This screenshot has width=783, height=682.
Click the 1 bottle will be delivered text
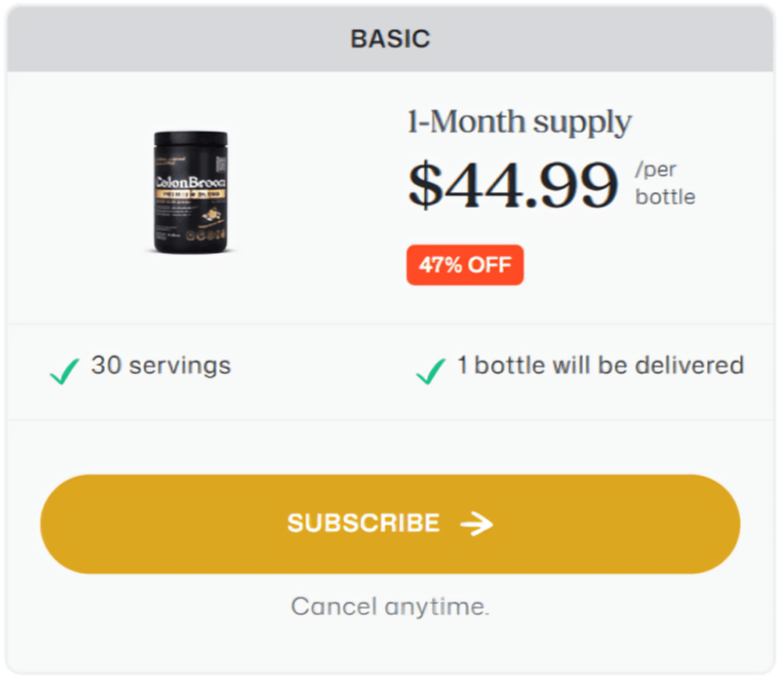click(x=600, y=366)
